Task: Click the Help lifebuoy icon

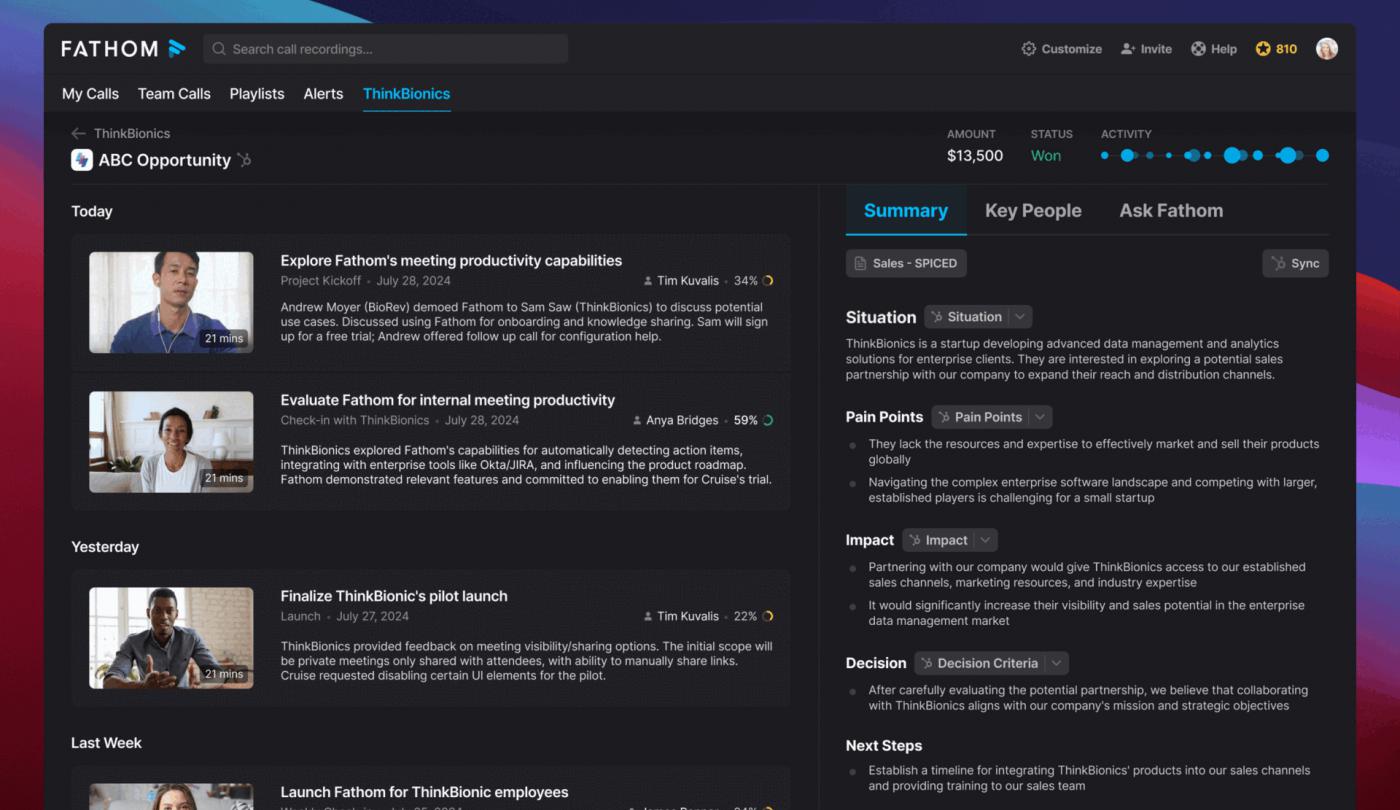Action: [x=1198, y=49]
